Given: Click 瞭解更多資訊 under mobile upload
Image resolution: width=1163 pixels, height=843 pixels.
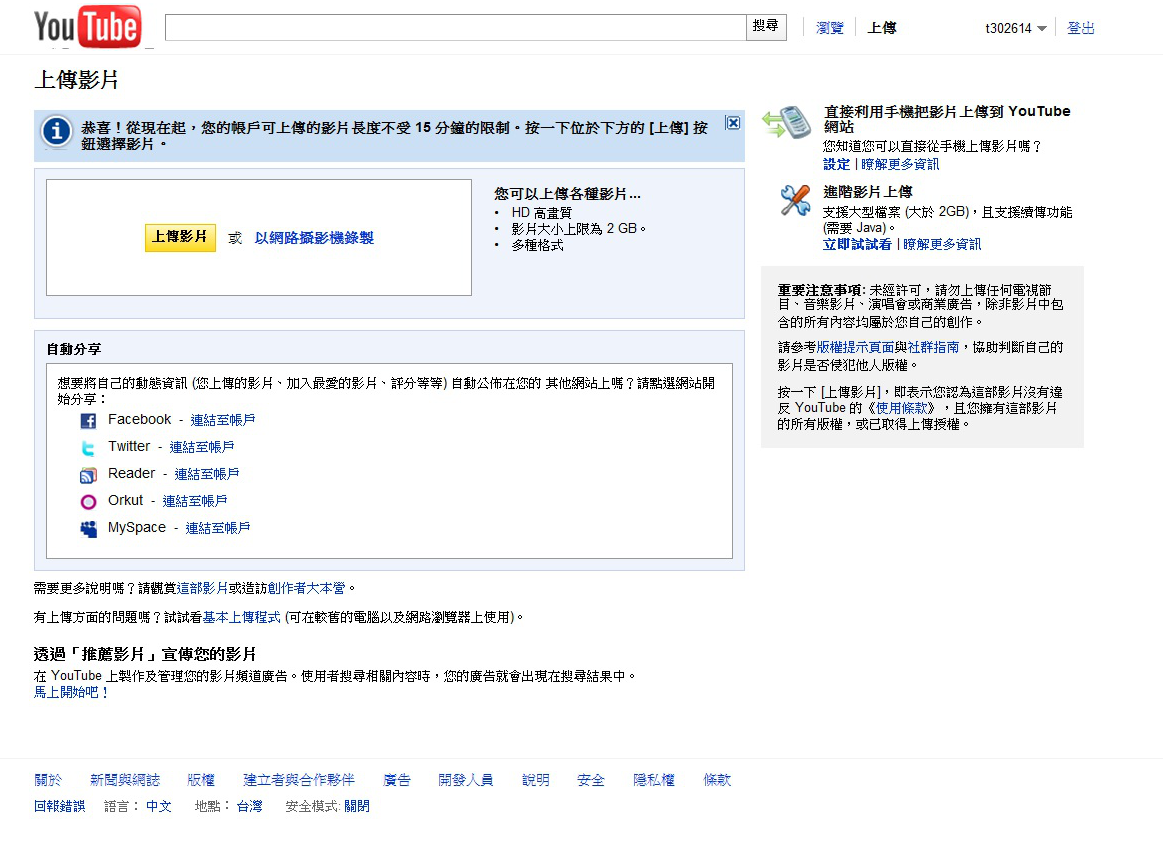Looking at the screenshot, I should click(900, 165).
